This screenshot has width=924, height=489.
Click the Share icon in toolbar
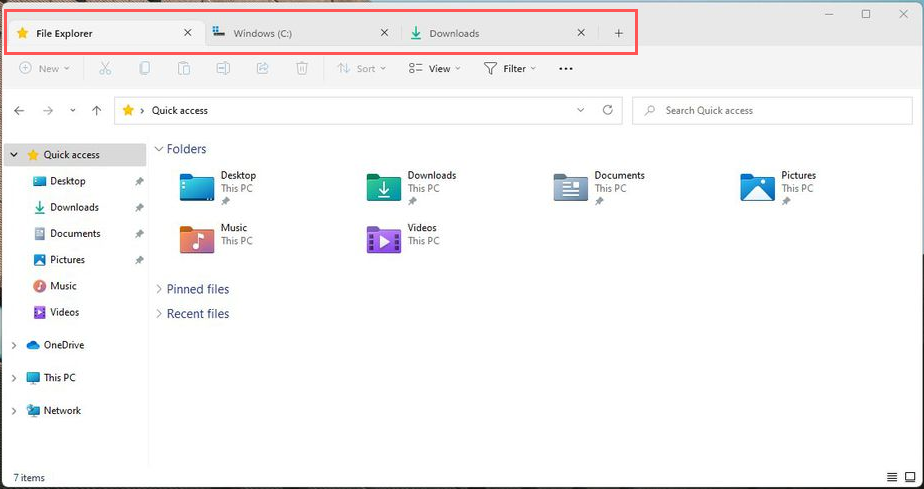point(262,68)
